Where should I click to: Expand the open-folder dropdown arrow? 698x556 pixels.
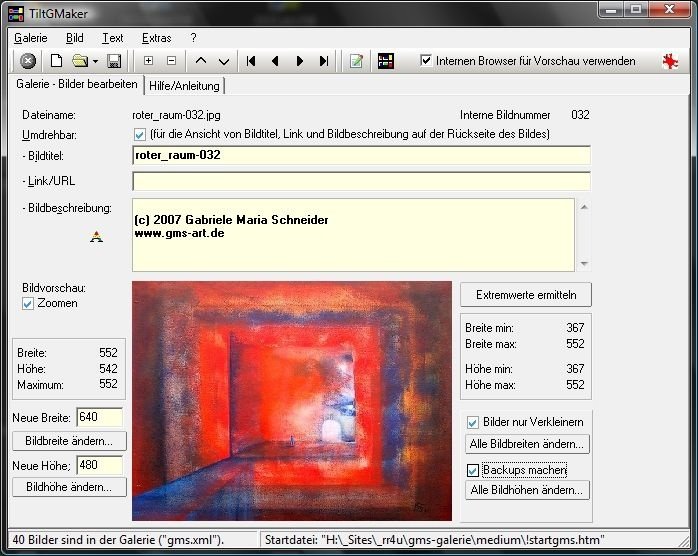(95, 61)
